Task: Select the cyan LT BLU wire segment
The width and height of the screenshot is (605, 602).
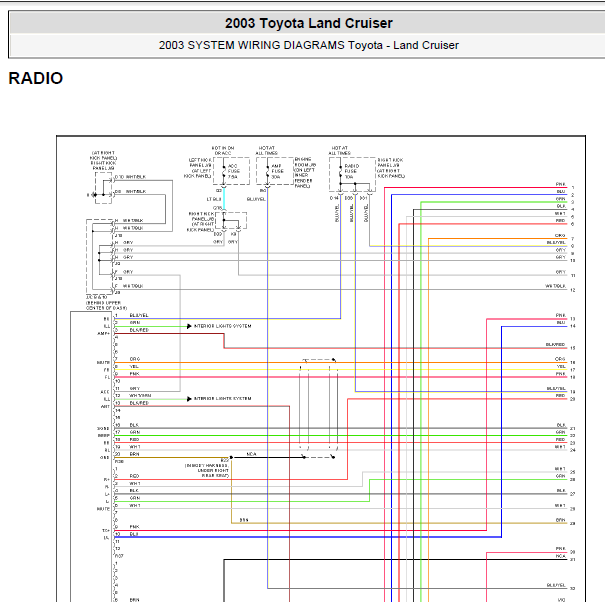Action: [x=224, y=199]
